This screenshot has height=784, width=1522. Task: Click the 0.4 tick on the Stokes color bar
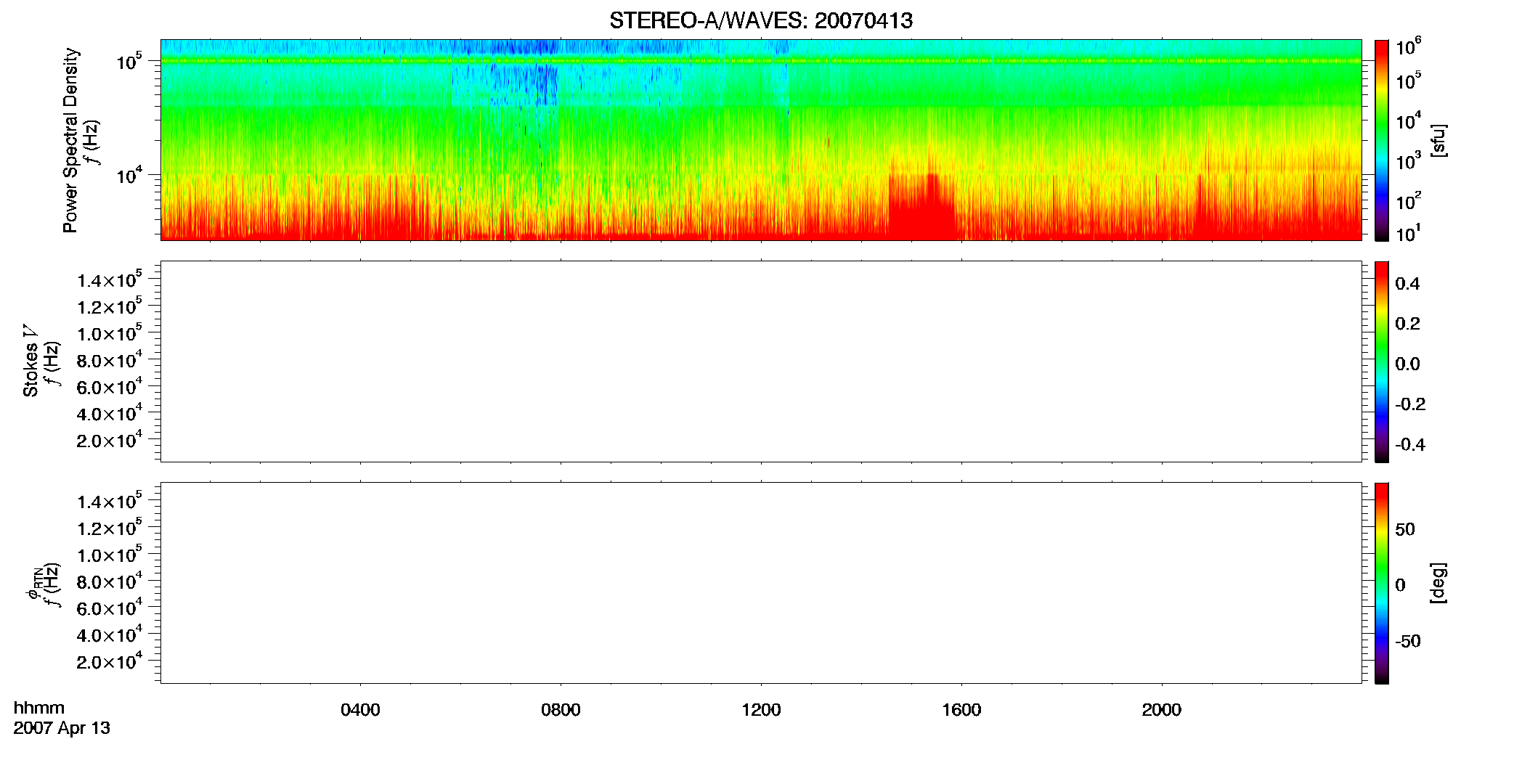point(1407,284)
